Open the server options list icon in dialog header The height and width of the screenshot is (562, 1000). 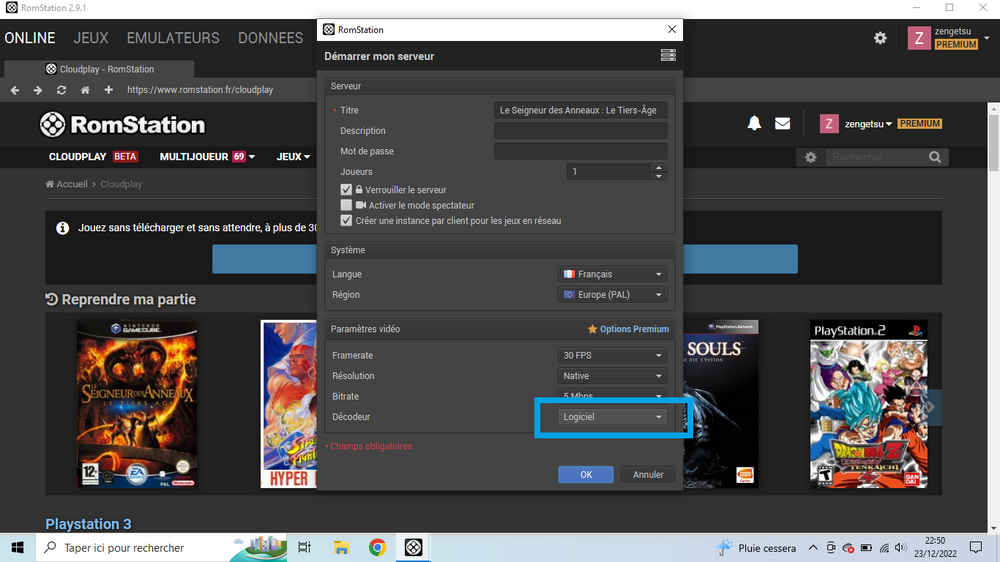pos(668,55)
